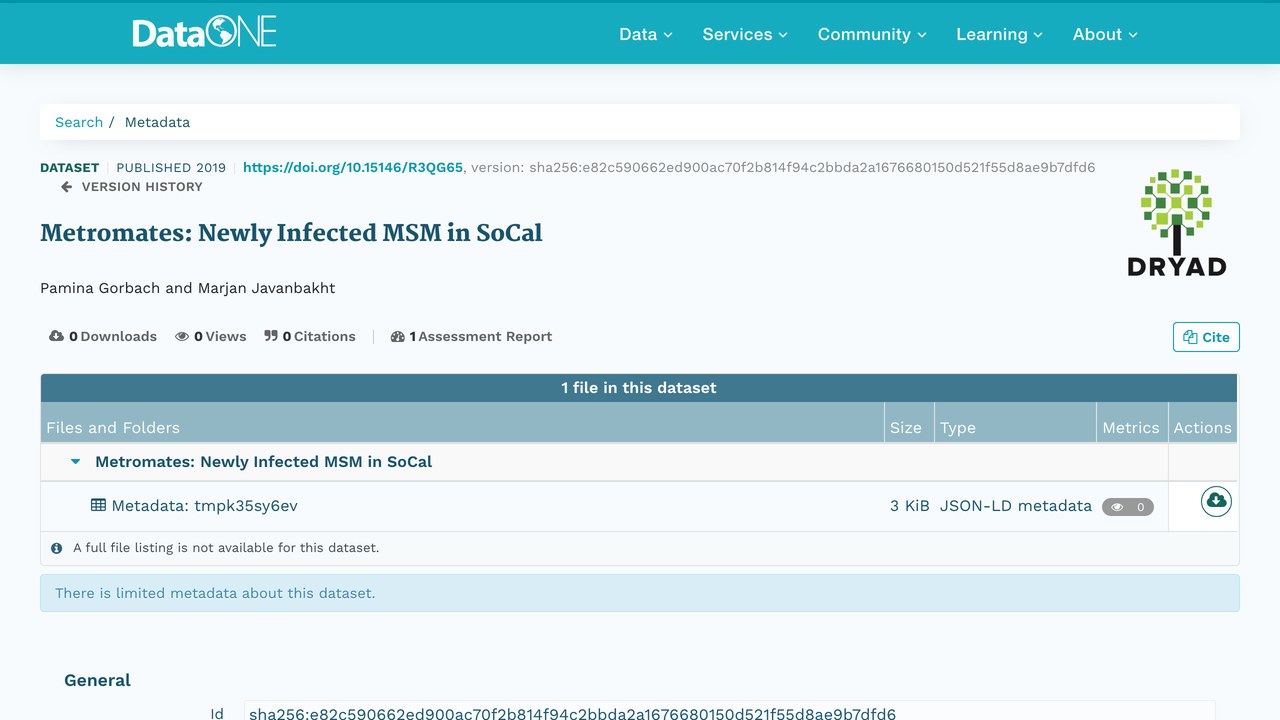This screenshot has width=1280, height=720.
Task: Click the info icon beside the full file listing note
Action: (x=57, y=548)
